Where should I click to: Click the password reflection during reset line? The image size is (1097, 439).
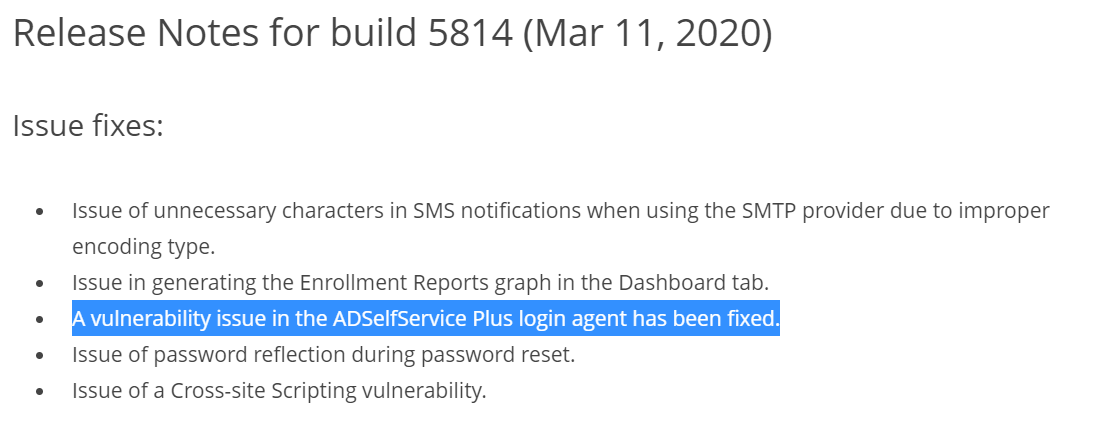323,355
